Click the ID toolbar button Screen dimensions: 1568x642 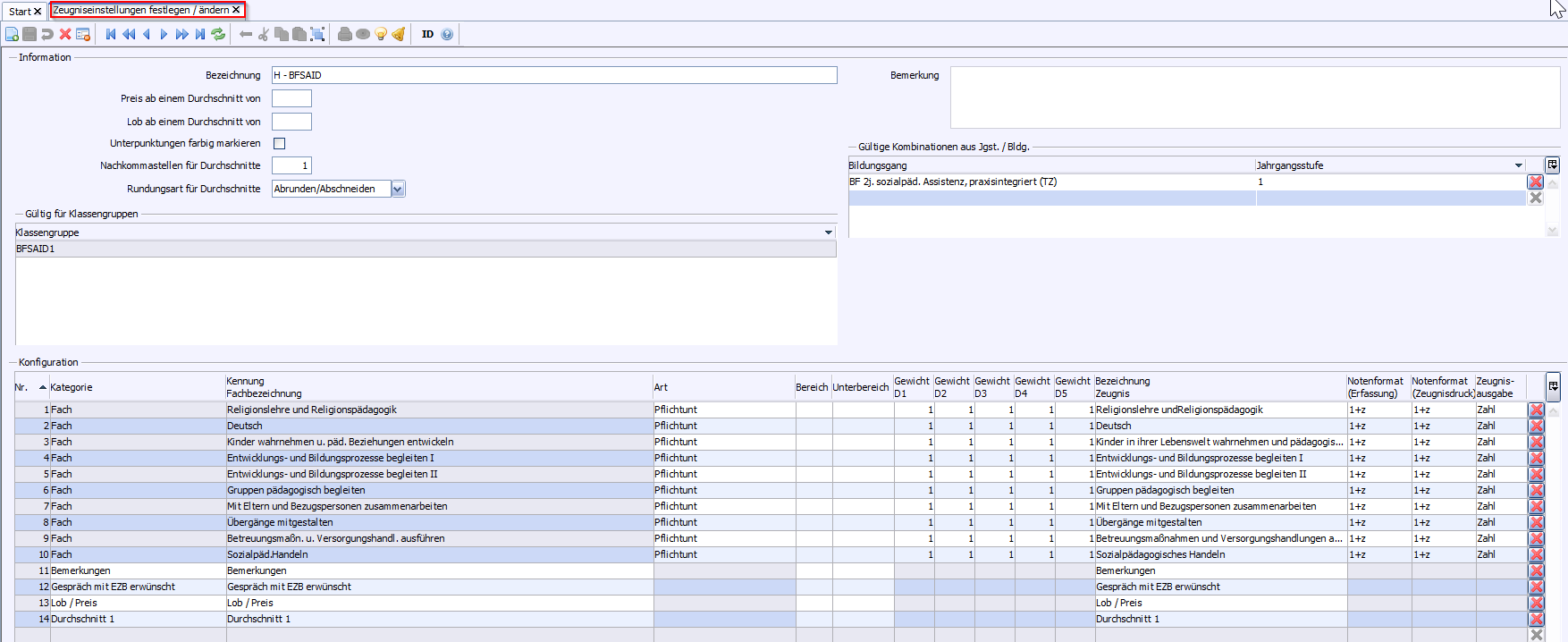[x=427, y=34]
